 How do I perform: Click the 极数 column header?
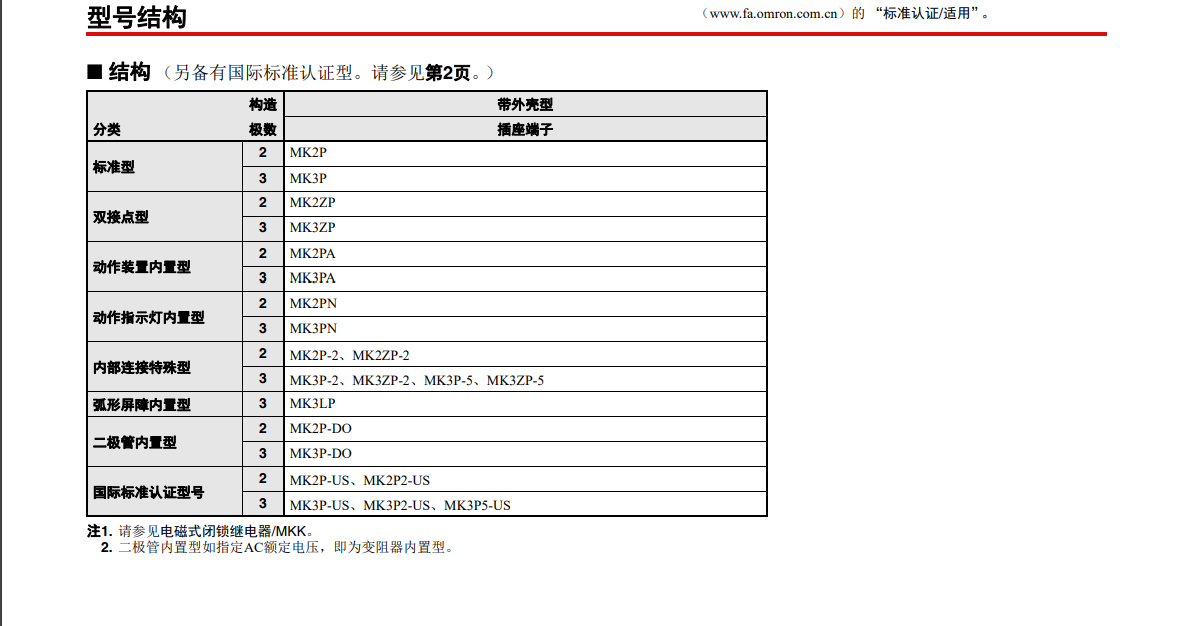263,129
